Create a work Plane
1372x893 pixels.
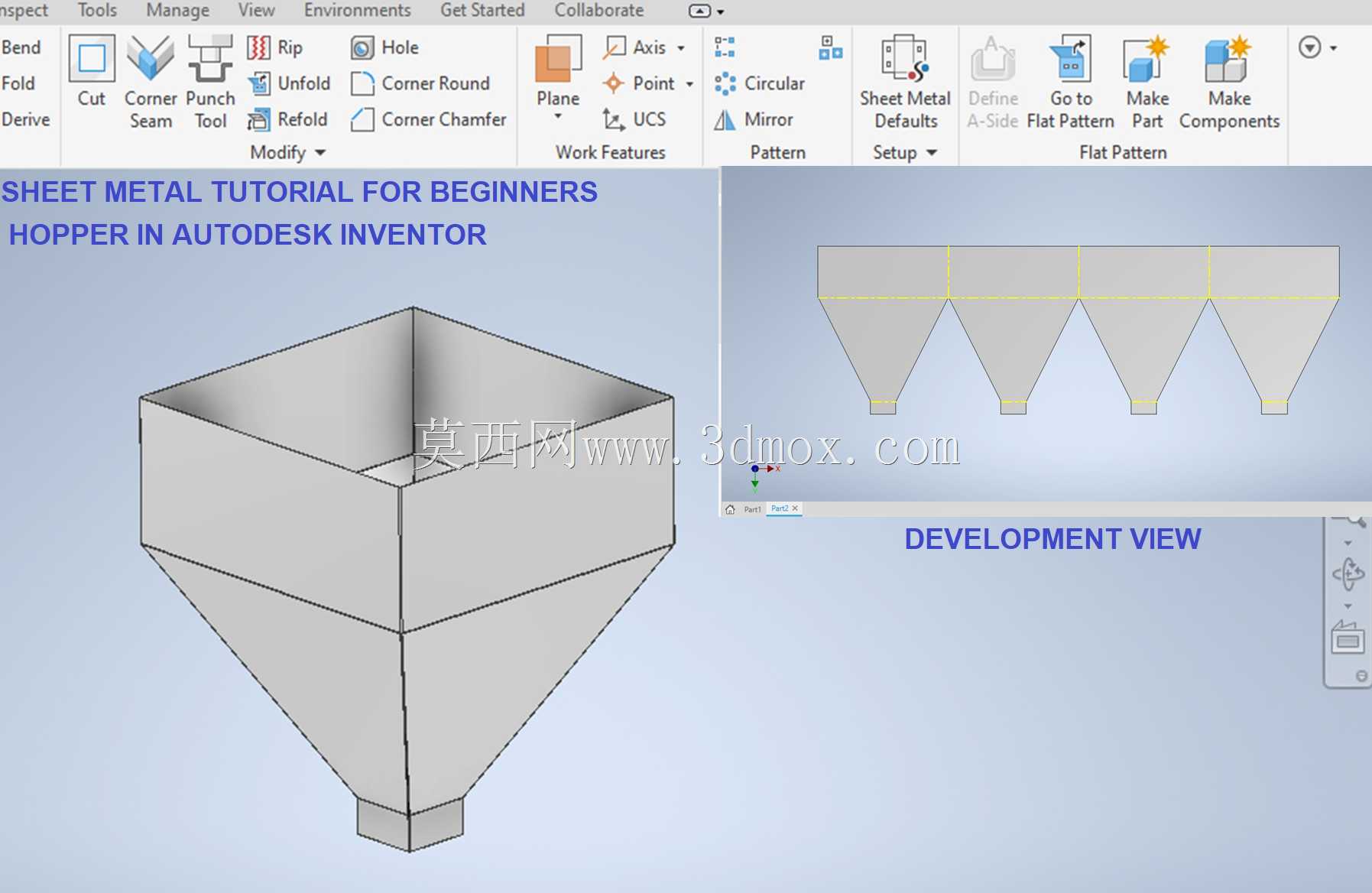click(x=558, y=70)
